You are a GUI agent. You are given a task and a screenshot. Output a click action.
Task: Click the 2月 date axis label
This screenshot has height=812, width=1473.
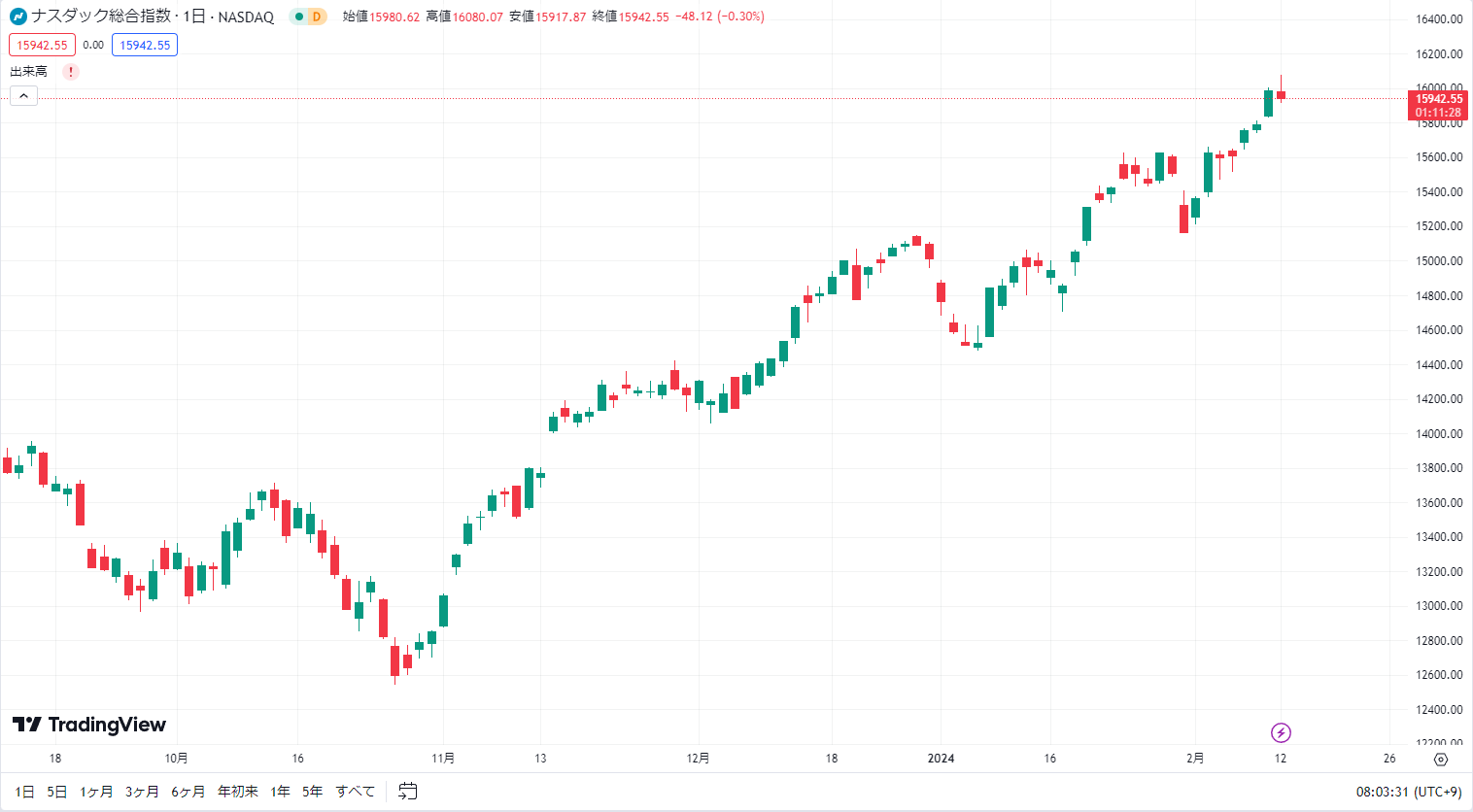(x=1195, y=759)
